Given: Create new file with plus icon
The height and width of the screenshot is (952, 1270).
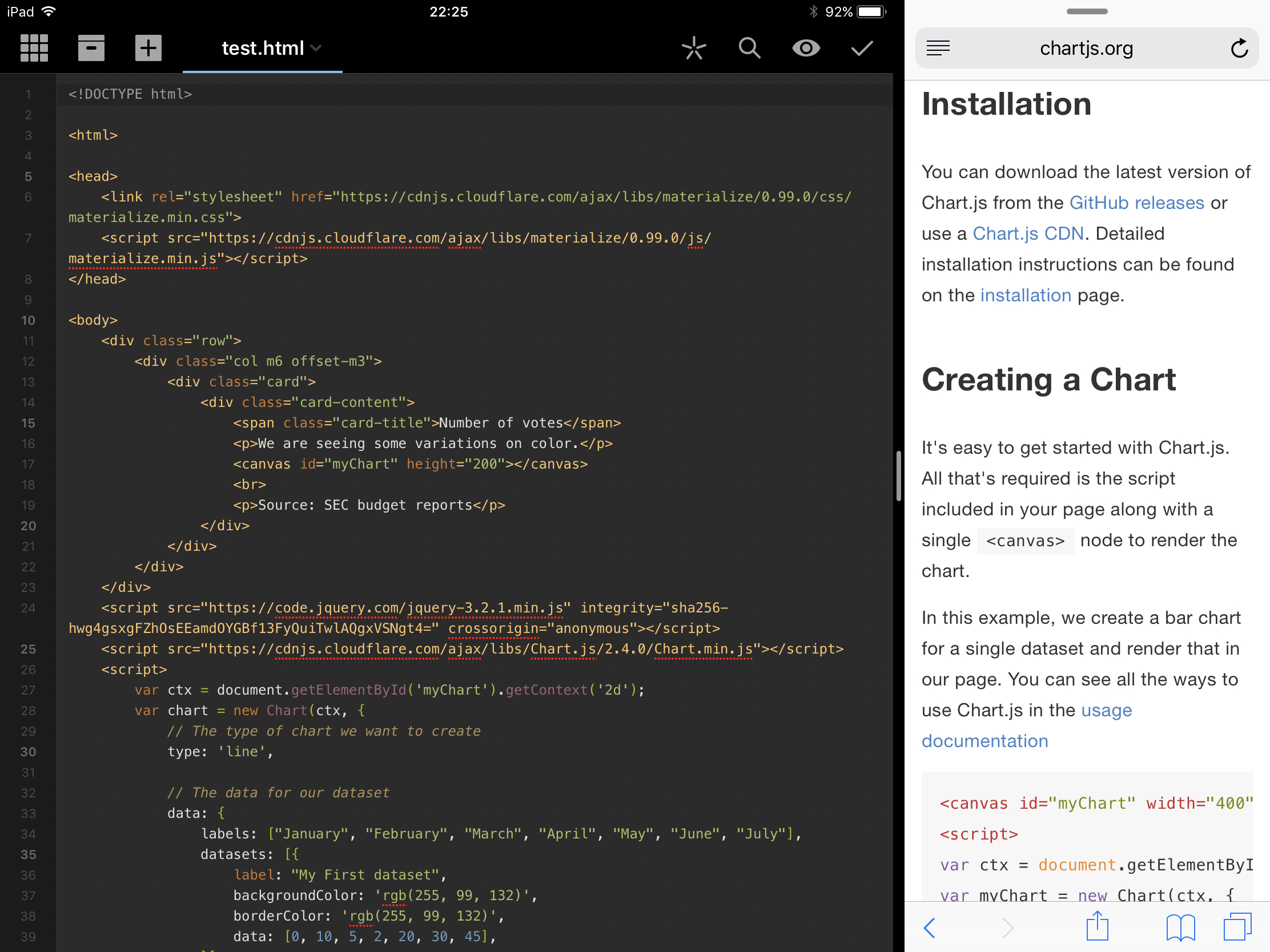Looking at the screenshot, I should click(148, 48).
